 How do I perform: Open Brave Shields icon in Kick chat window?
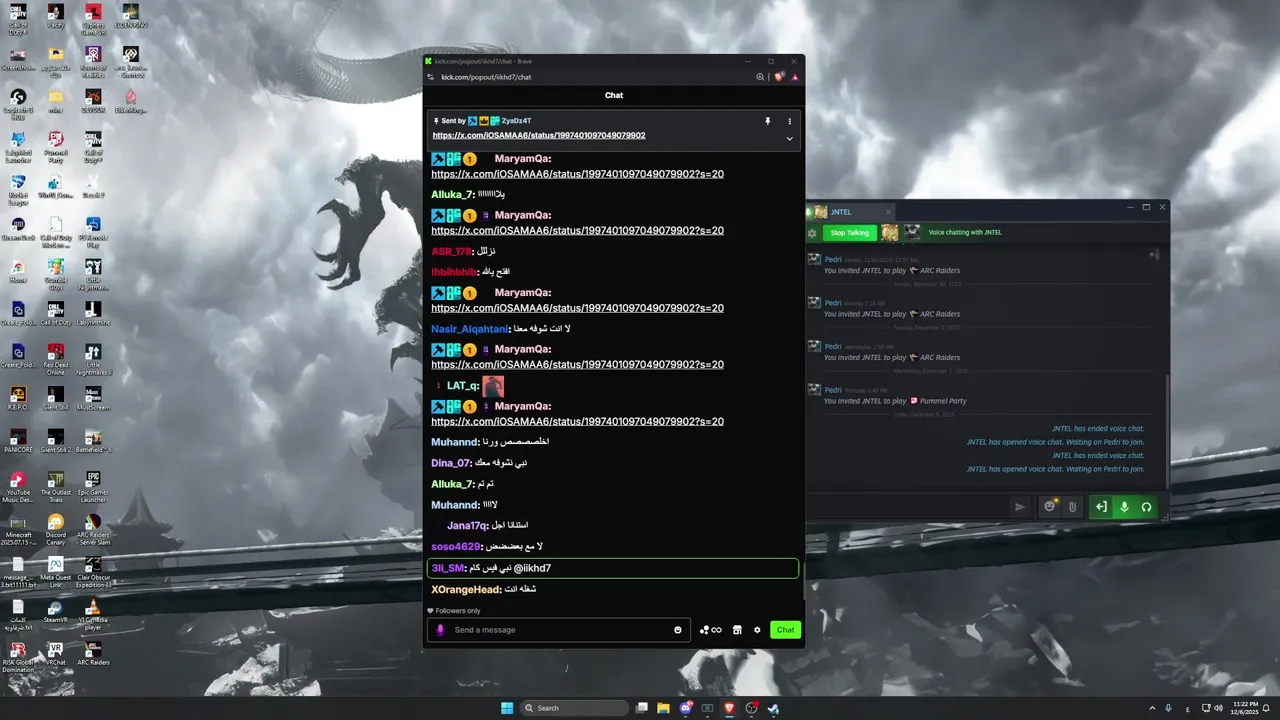[x=779, y=77]
